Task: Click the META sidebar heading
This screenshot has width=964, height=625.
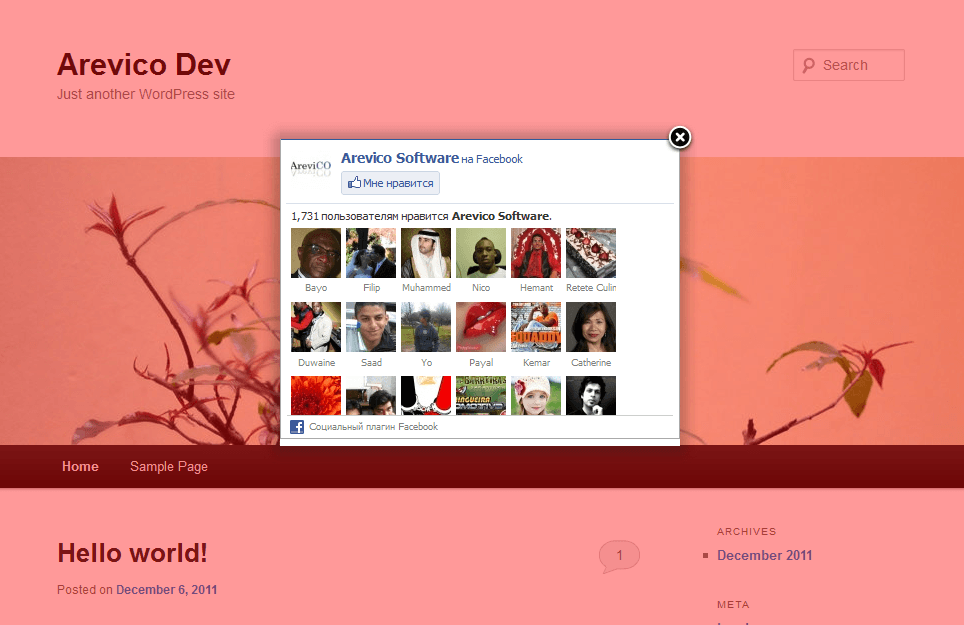Action: tap(733, 605)
